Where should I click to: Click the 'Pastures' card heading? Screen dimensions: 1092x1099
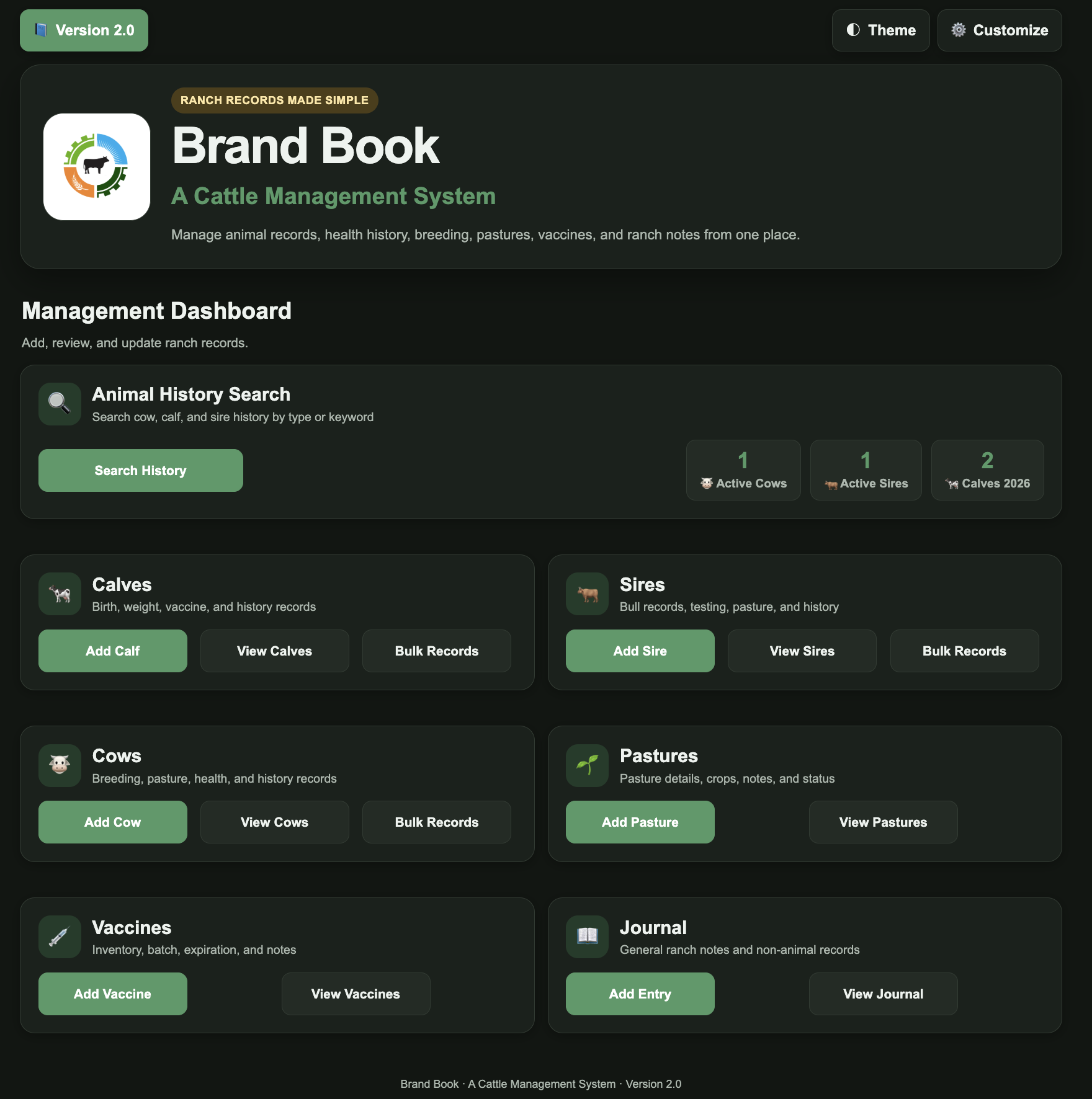coord(659,756)
